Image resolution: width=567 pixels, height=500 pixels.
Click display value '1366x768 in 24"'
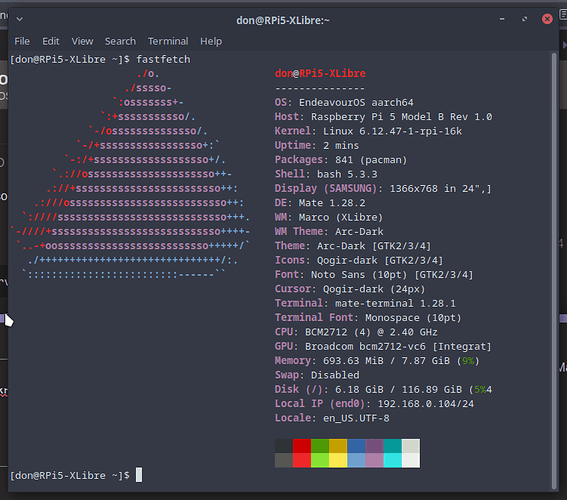click(438, 188)
